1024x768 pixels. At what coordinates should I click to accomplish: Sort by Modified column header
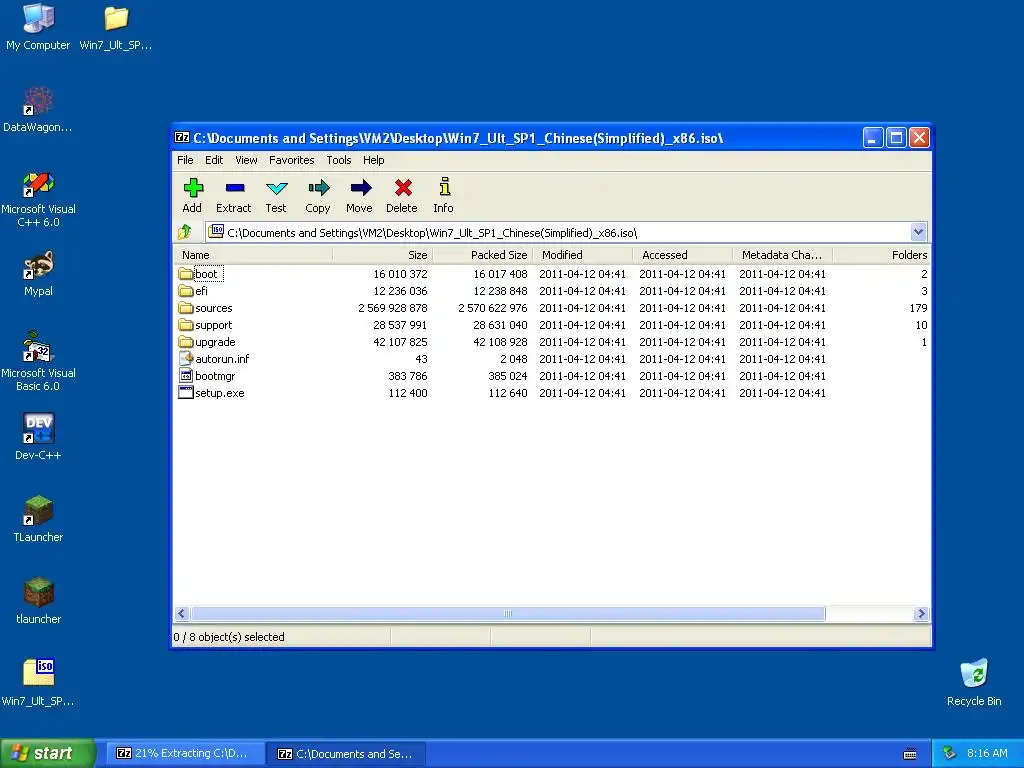(583, 255)
